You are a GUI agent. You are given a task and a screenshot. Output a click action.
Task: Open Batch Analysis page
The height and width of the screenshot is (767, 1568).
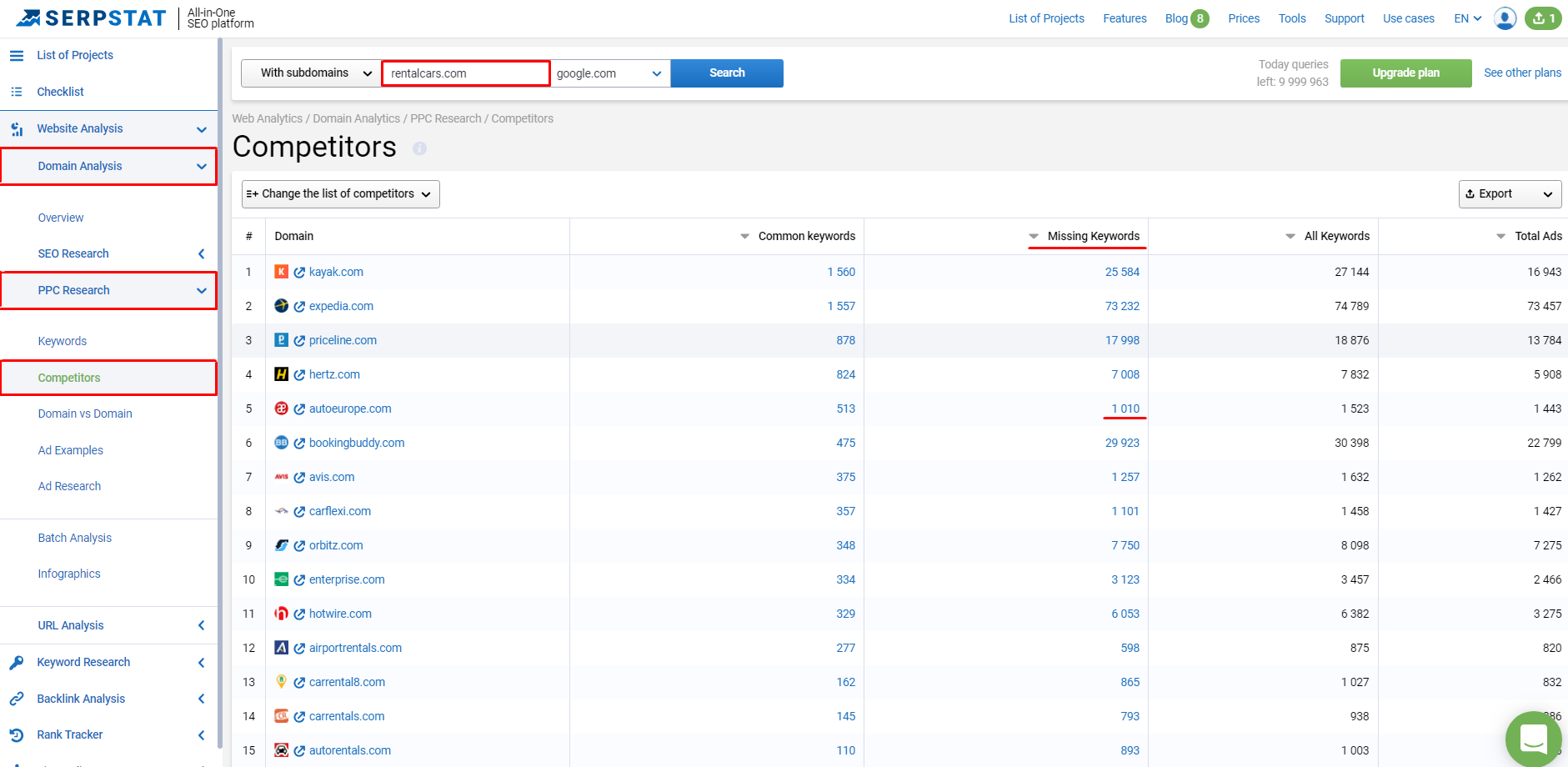click(x=75, y=538)
